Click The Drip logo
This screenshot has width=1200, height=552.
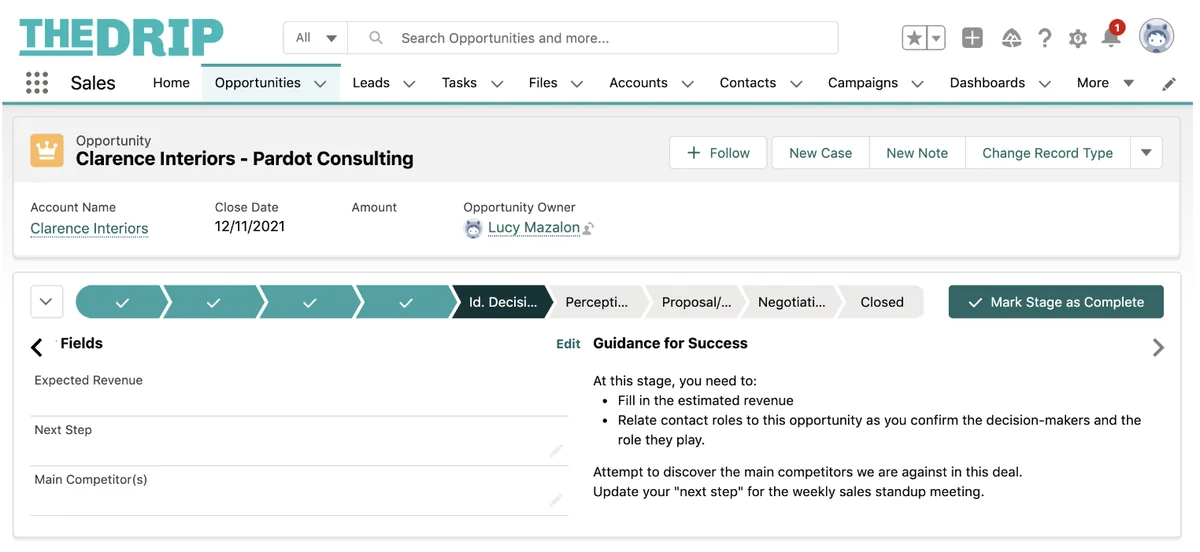(x=121, y=37)
